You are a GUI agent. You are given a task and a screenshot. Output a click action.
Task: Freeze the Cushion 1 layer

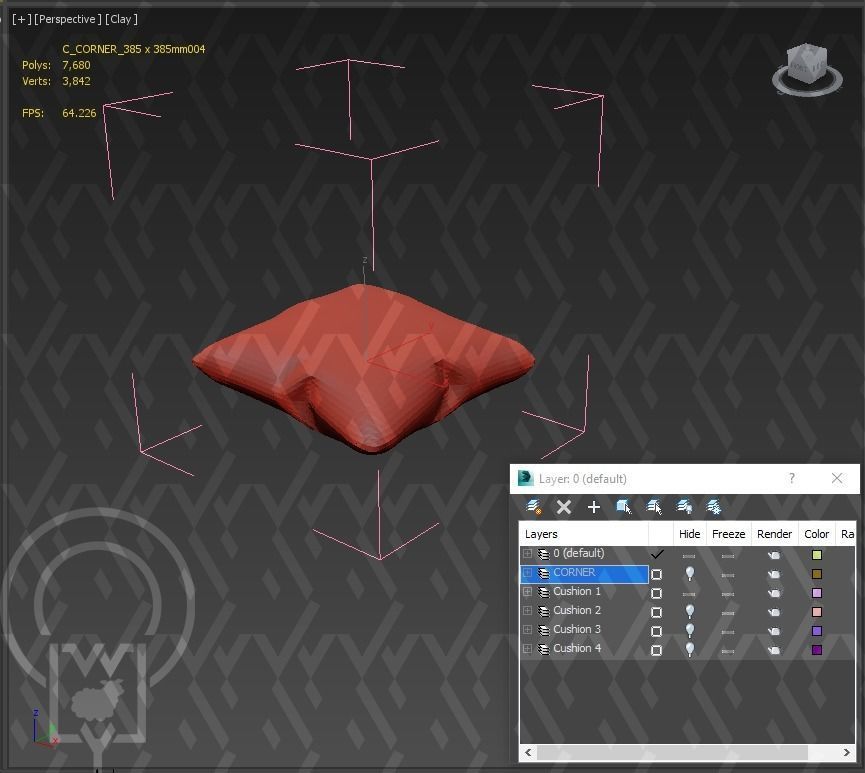coord(728,594)
